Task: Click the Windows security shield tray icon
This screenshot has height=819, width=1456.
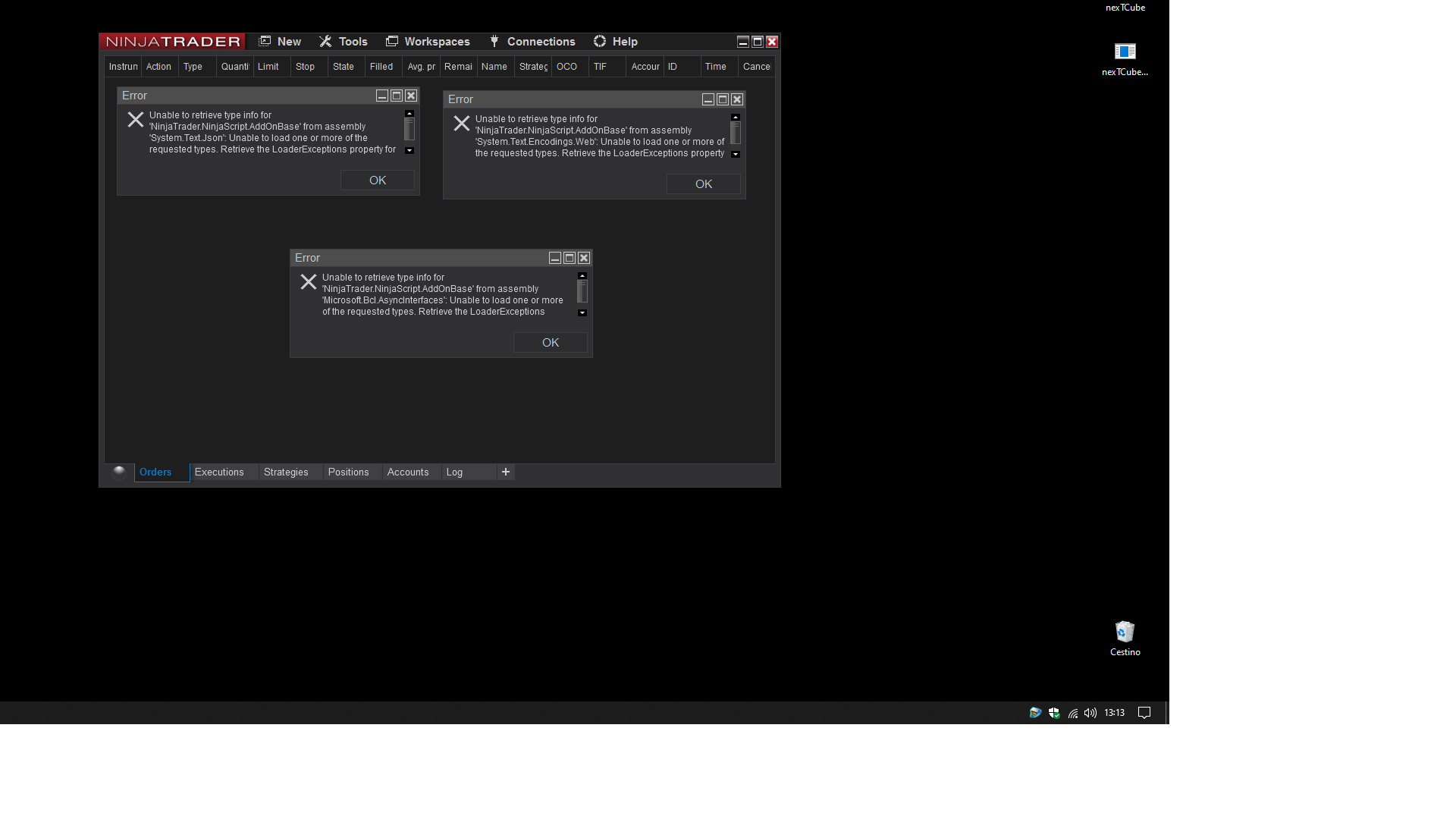Action: 1054,713
